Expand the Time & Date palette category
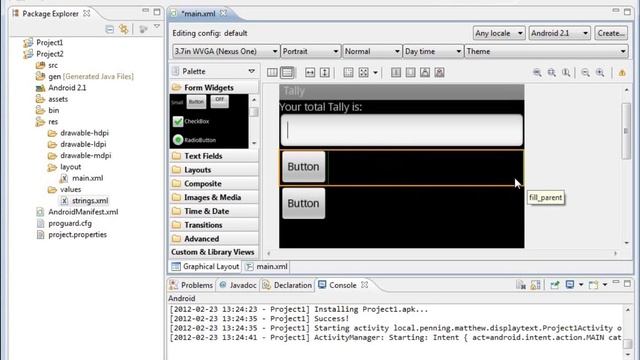 click(214, 211)
